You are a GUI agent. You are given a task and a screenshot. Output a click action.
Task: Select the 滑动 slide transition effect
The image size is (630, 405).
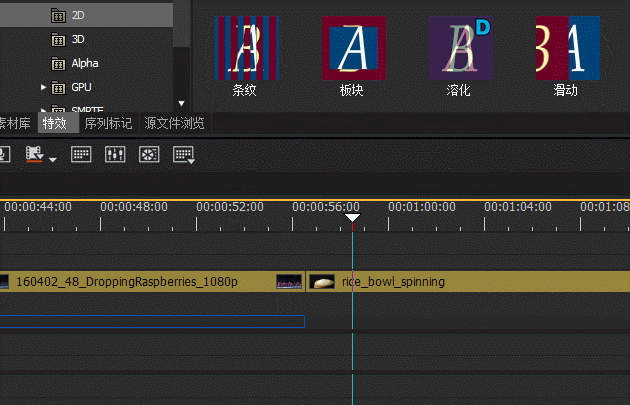pos(566,49)
